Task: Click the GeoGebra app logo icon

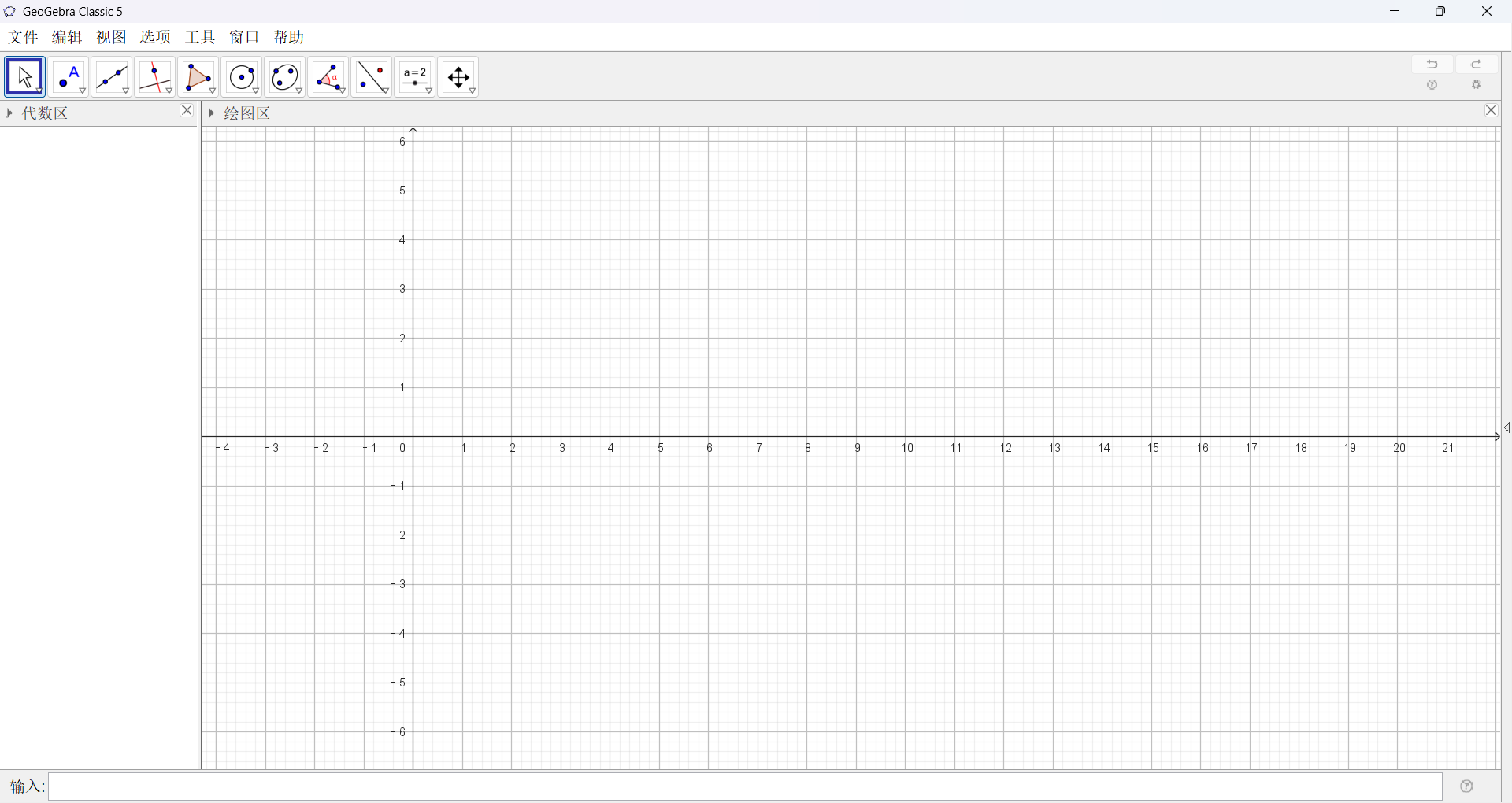Action: 9,11
